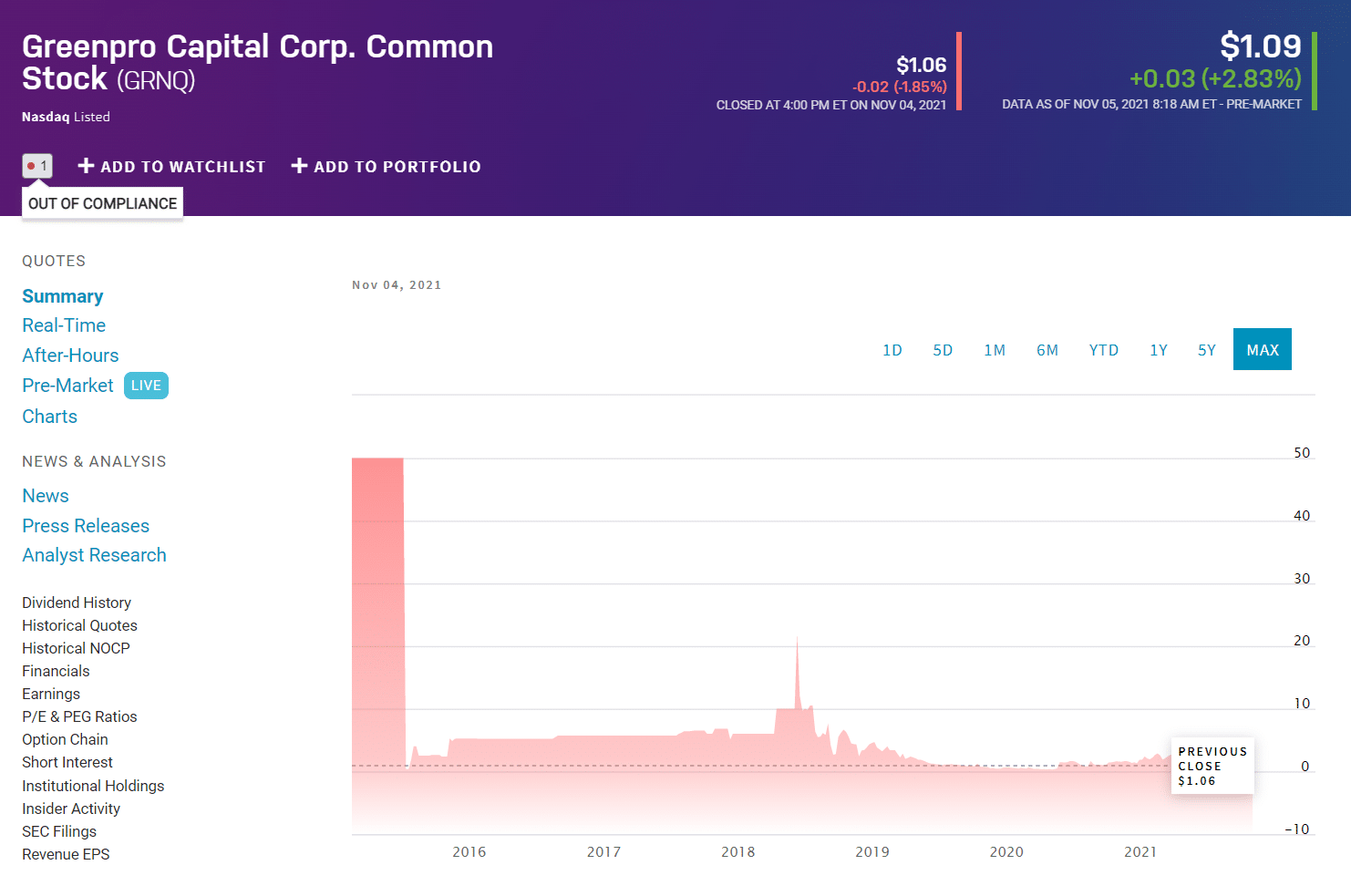
Task: Click the Nov 04, 2021 chart date
Action: pyautogui.click(x=397, y=285)
